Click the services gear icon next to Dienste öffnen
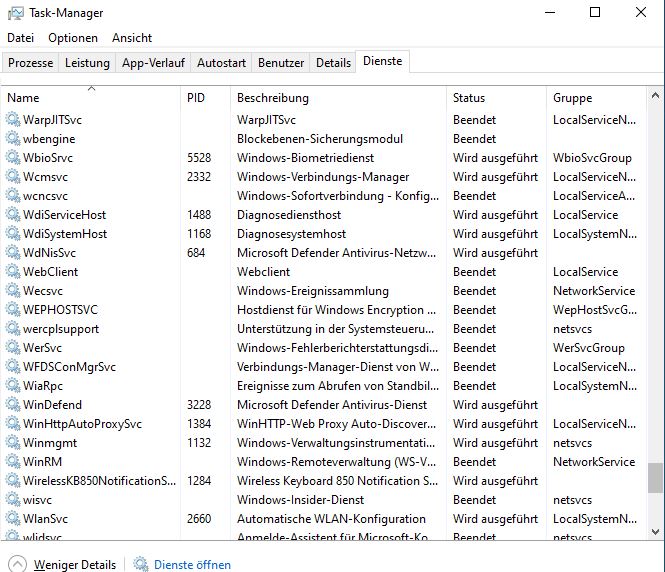Screen dimensions: 665x572 (x=141, y=564)
